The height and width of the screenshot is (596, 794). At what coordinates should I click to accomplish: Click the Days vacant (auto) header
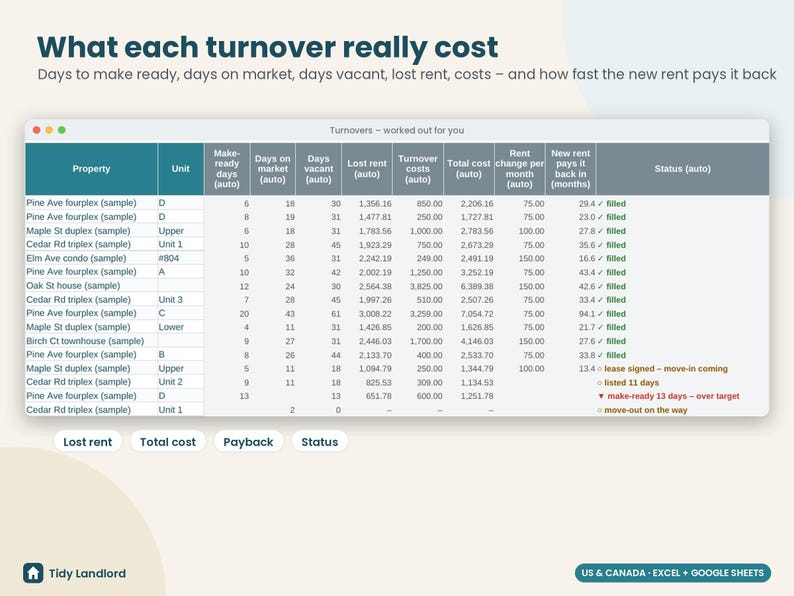tap(319, 169)
